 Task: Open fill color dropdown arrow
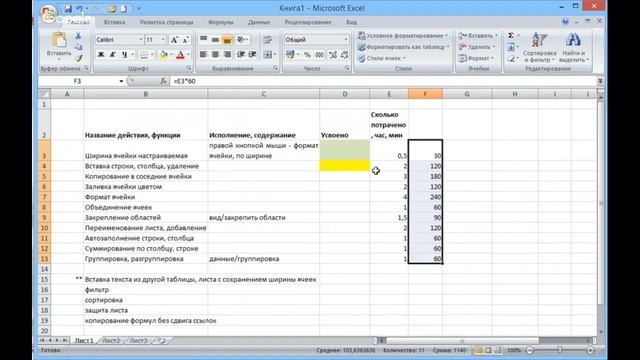tap(171, 54)
